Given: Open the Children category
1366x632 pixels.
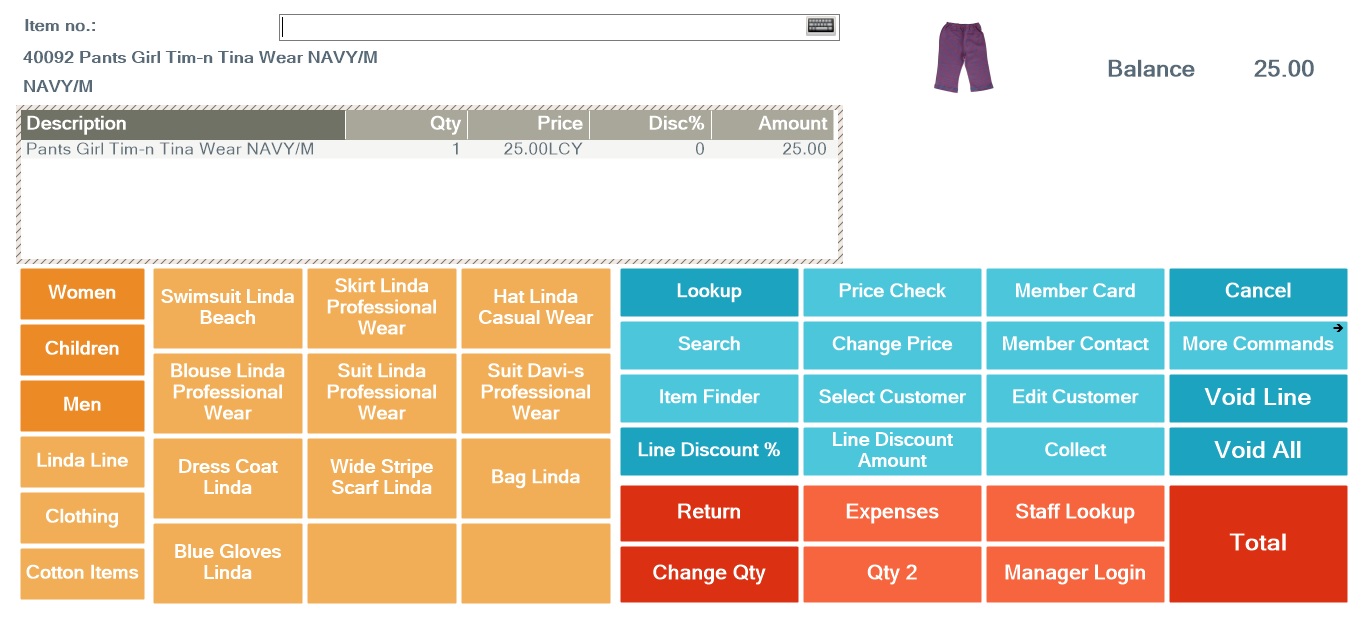Looking at the screenshot, I should (81, 348).
